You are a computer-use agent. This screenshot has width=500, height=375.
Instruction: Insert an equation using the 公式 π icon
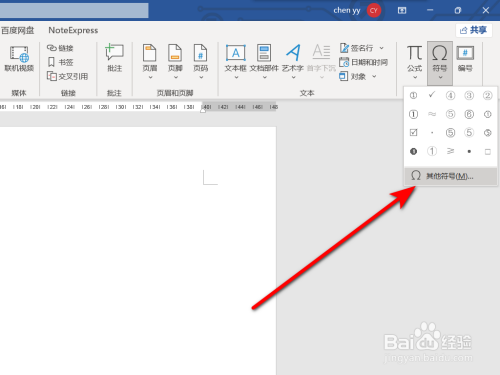point(414,53)
